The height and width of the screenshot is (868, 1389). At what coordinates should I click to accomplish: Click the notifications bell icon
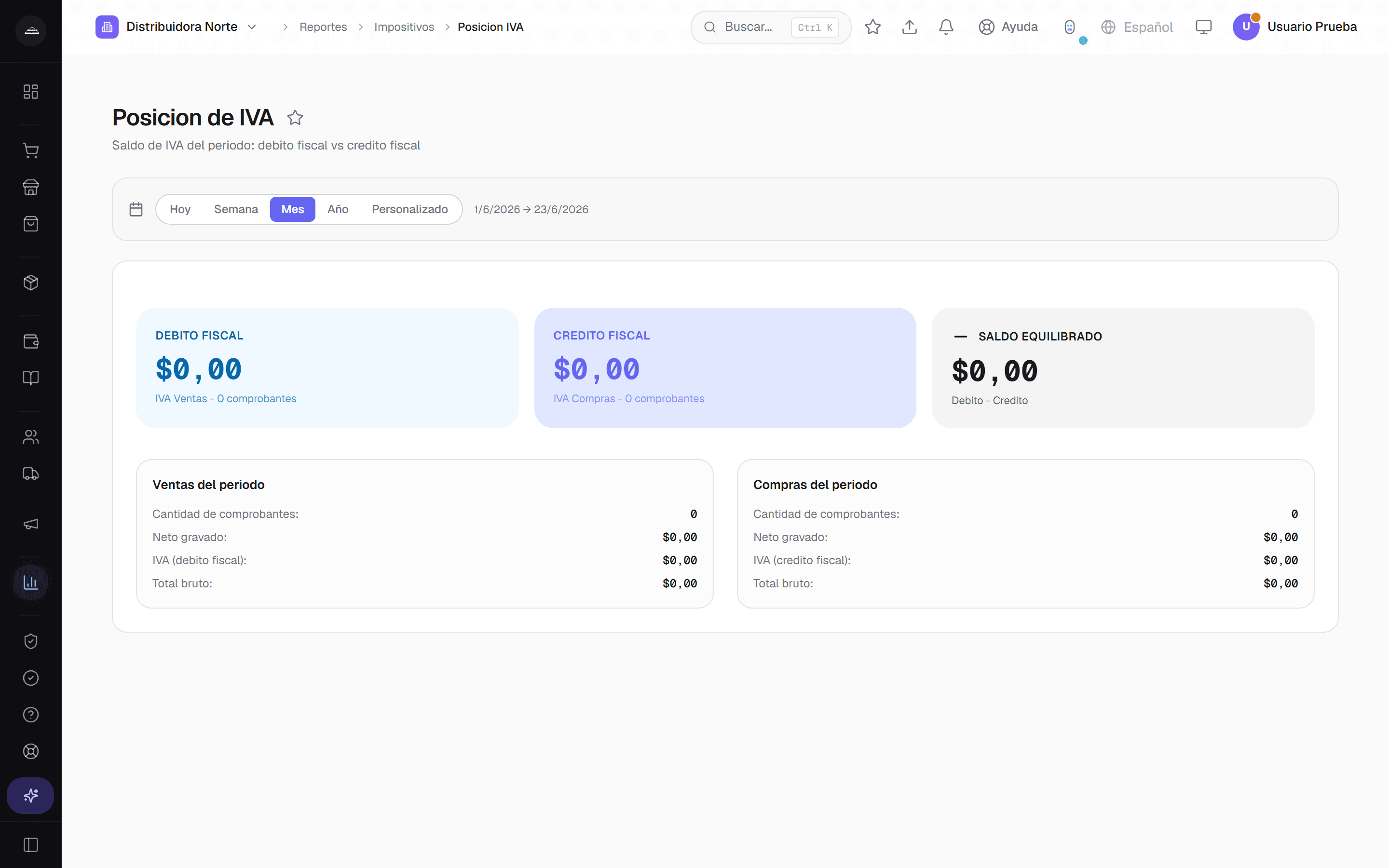click(946, 27)
